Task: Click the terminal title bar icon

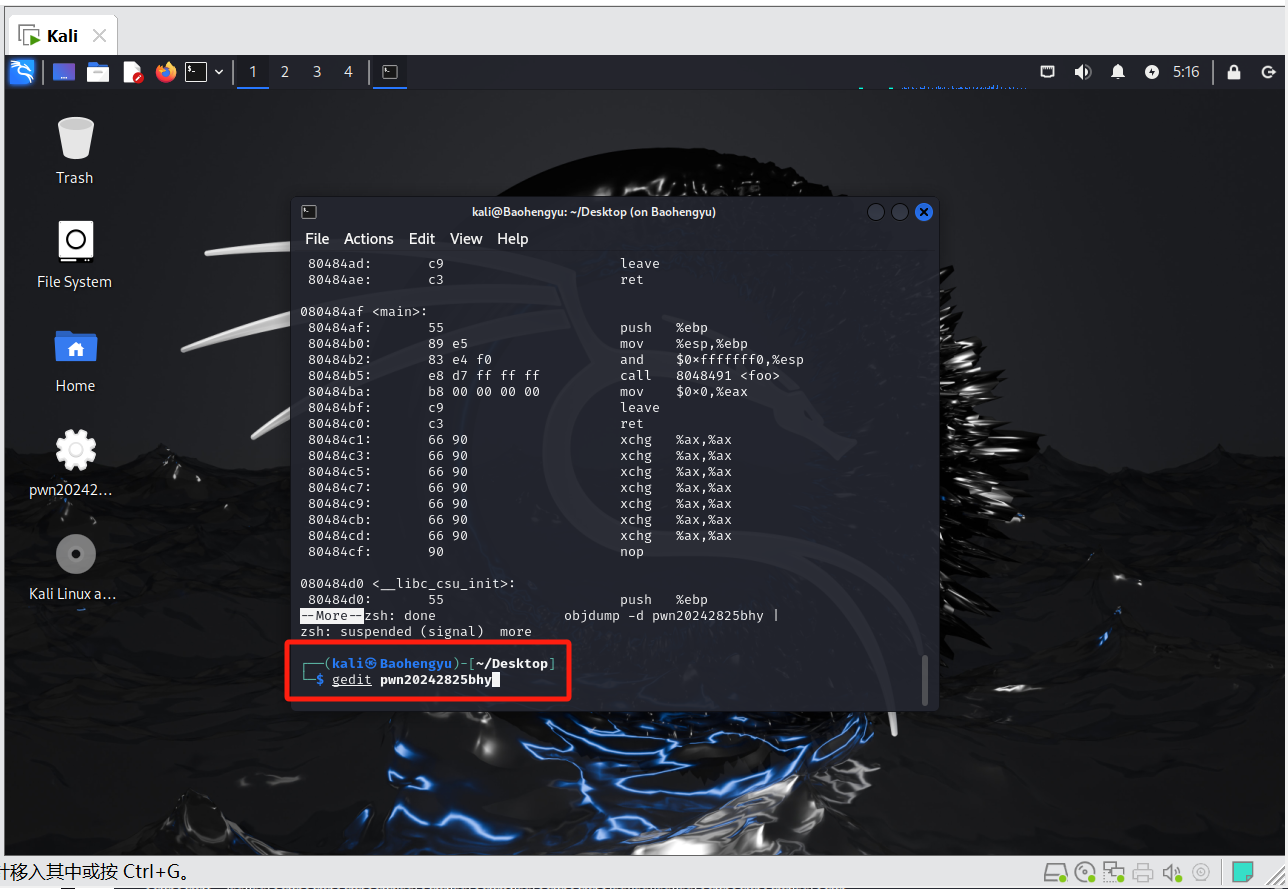Action: [309, 212]
